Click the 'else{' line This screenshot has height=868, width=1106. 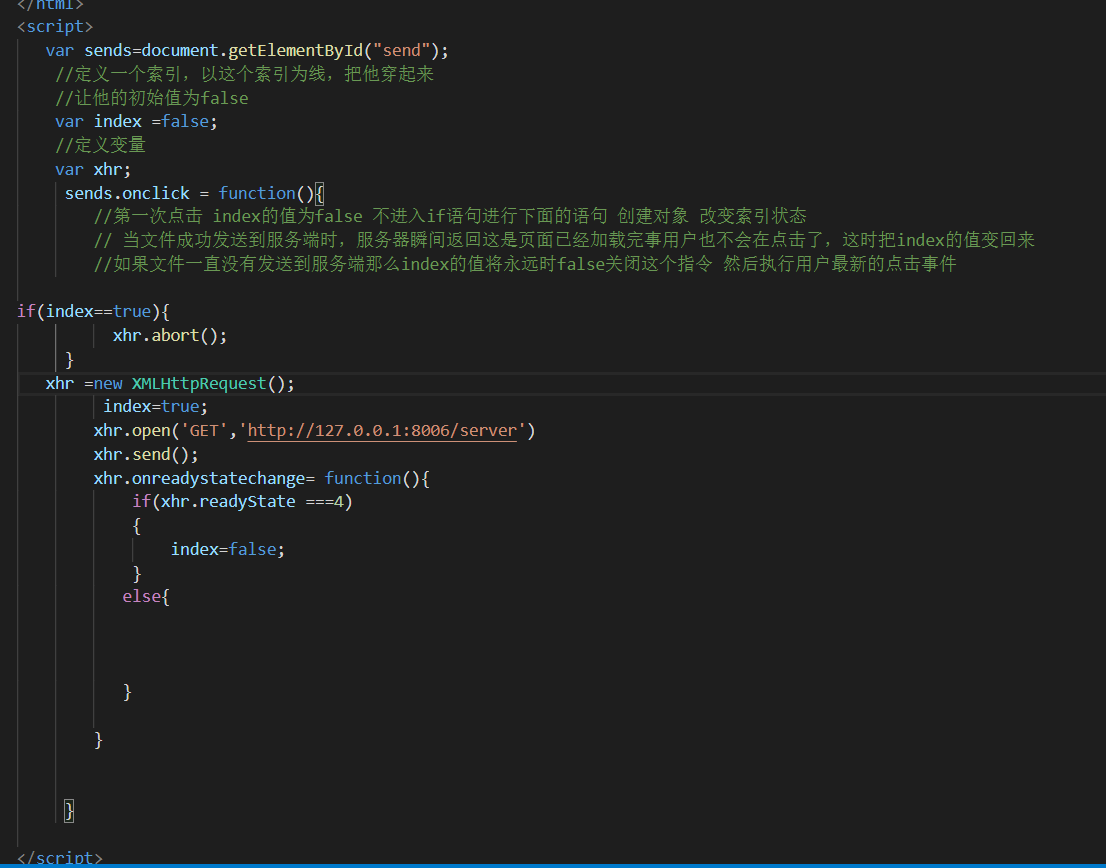tap(146, 597)
